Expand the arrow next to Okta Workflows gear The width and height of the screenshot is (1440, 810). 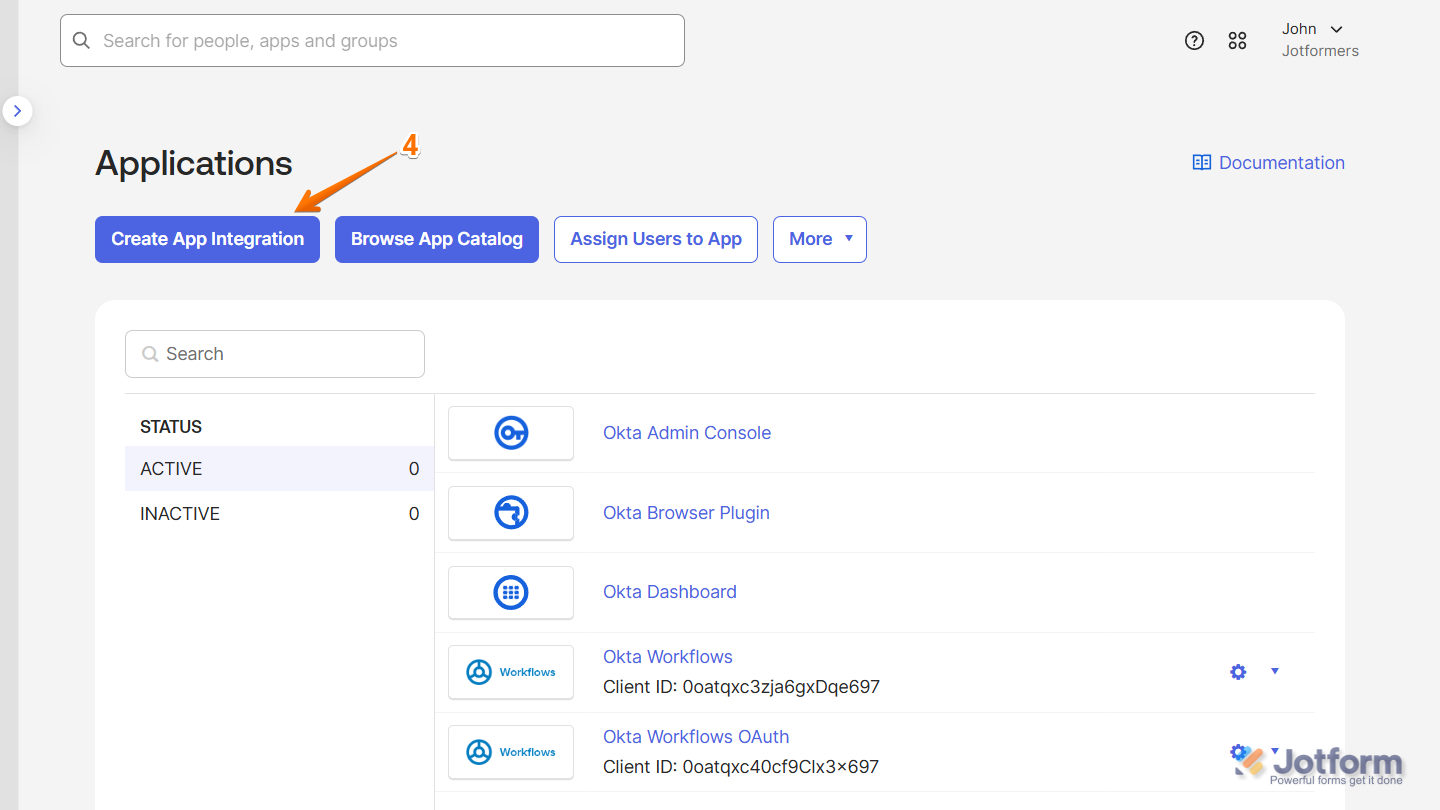1275,671
